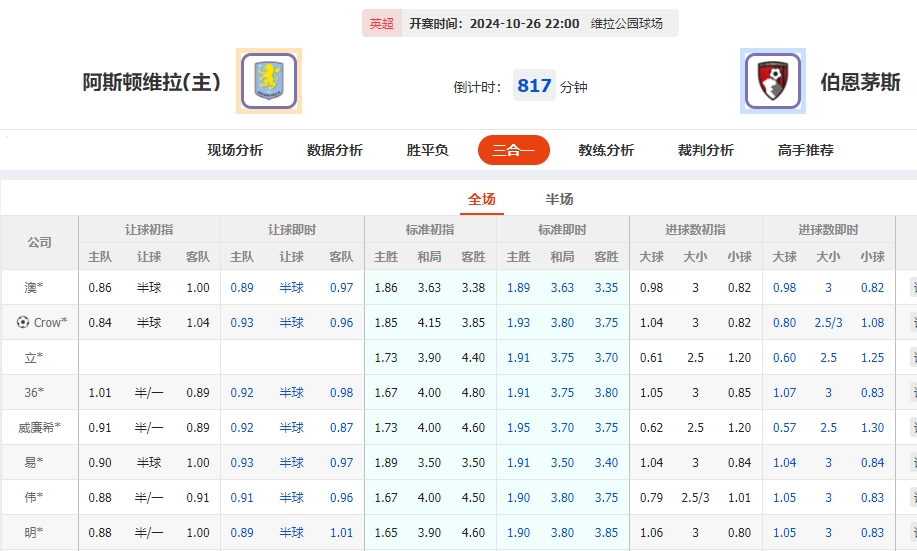Click 明* instant handicap away odds 1.01
917x551 pixels.
pos(341,533)
